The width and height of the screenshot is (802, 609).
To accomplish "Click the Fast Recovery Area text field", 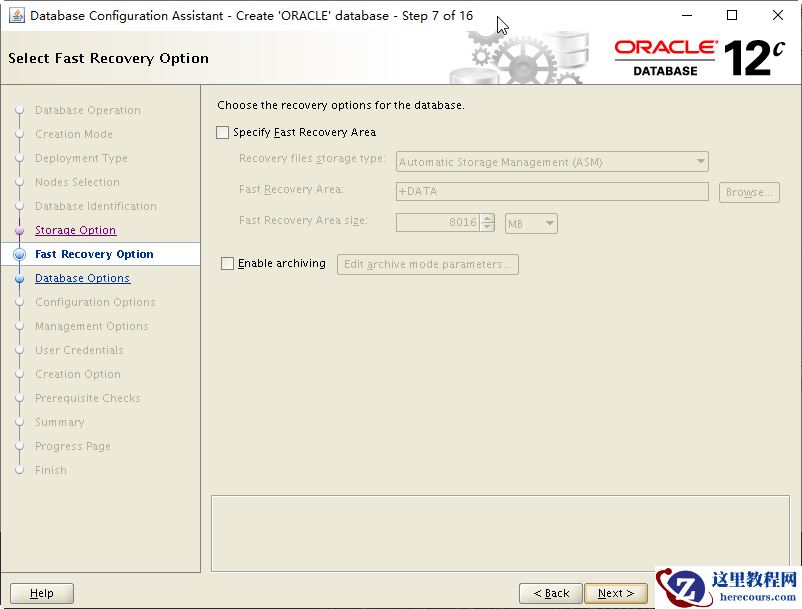I will pos(552,192).
